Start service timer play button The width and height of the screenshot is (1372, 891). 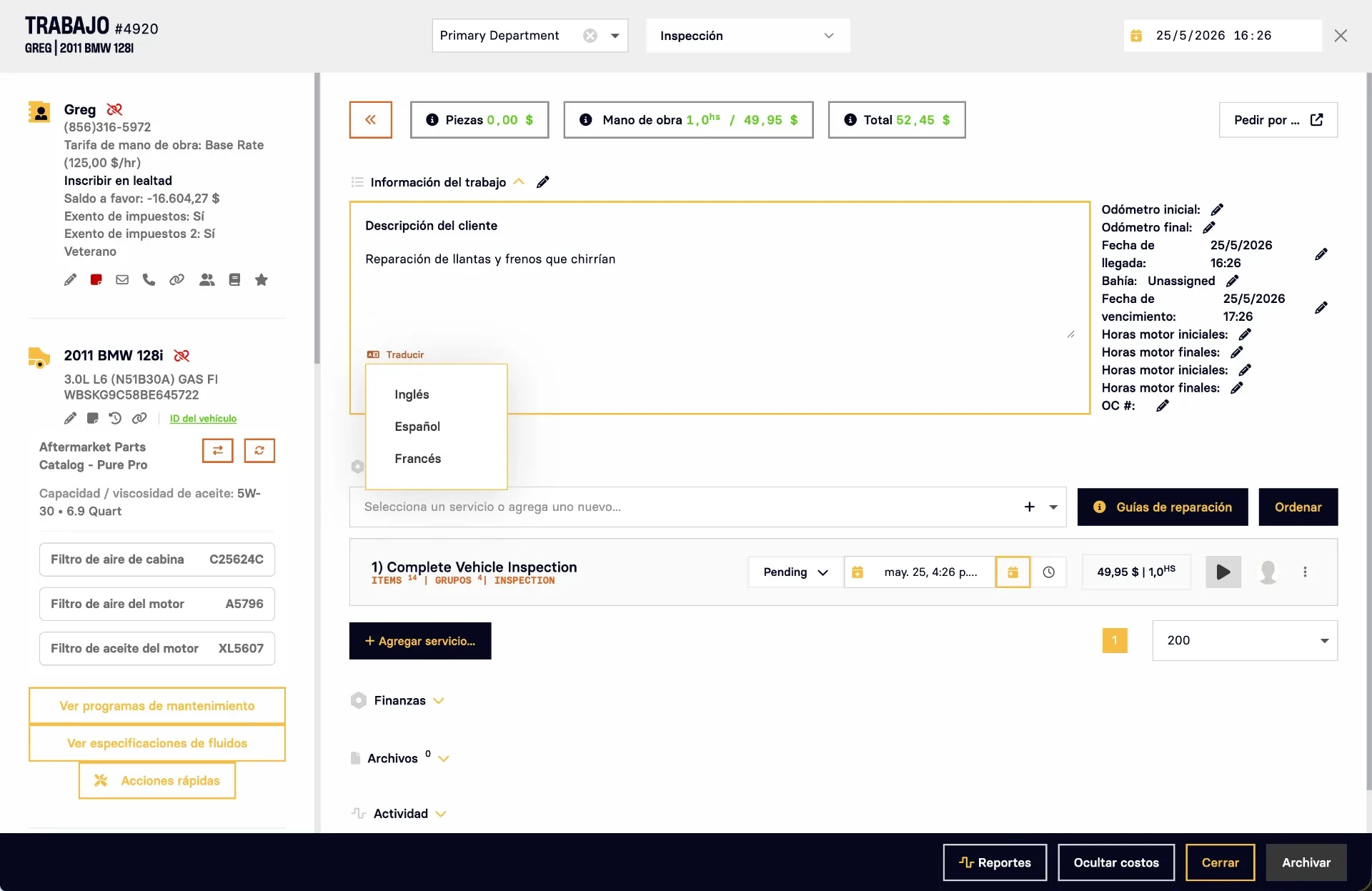coord(1223,572)
